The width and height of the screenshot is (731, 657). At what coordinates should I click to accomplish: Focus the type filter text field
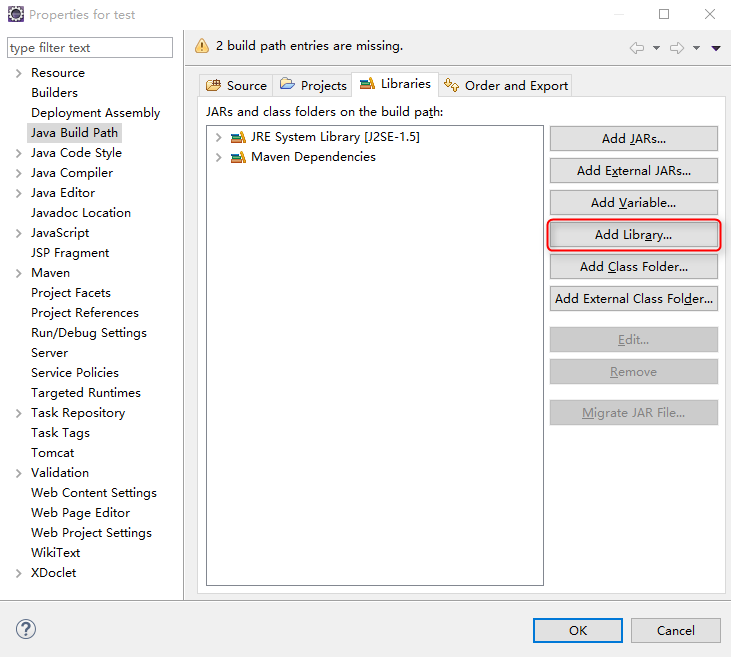coord(90,48)
